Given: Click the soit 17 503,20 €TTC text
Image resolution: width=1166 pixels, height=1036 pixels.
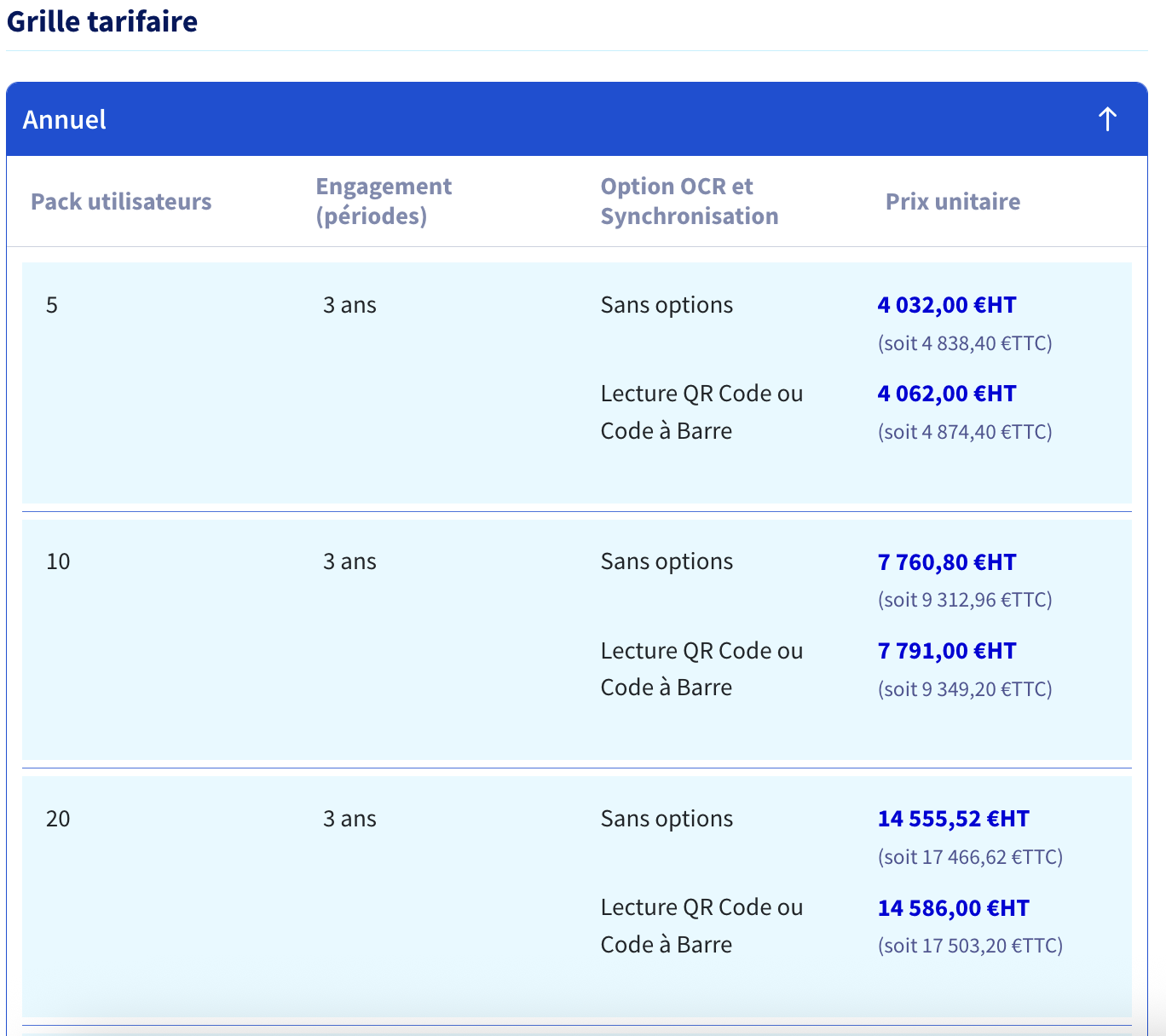Looking at the screenshot, I should coord(970,946).
